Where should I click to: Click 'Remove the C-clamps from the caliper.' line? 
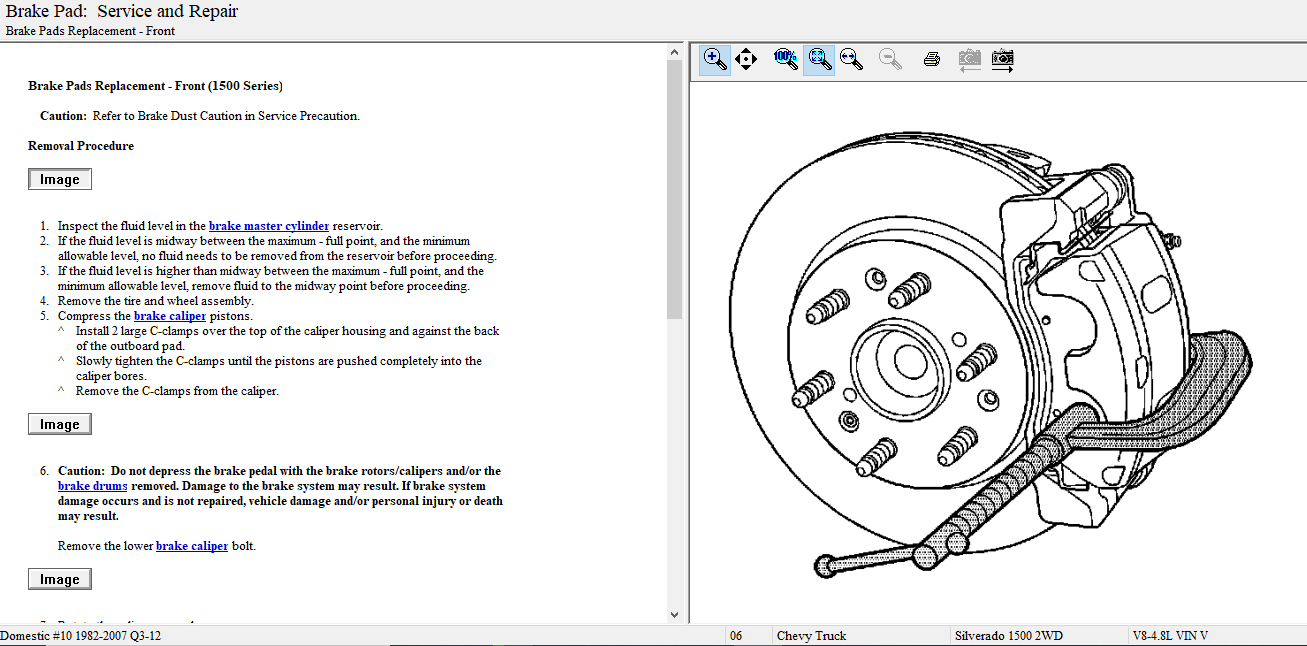point(177,391)
